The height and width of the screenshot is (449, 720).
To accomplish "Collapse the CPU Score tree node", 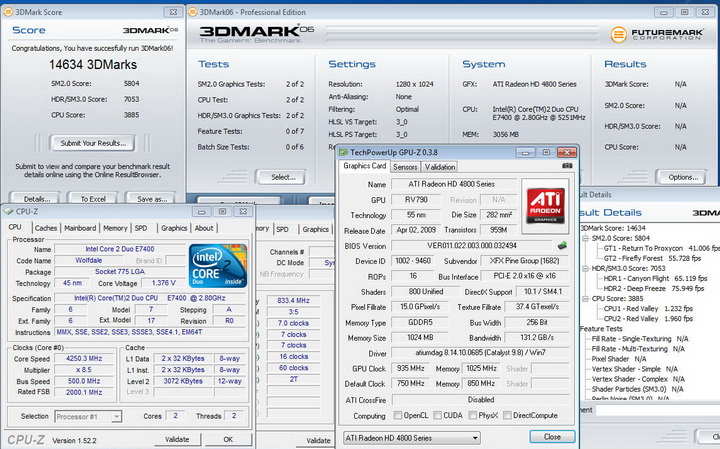I will [585, 299].
